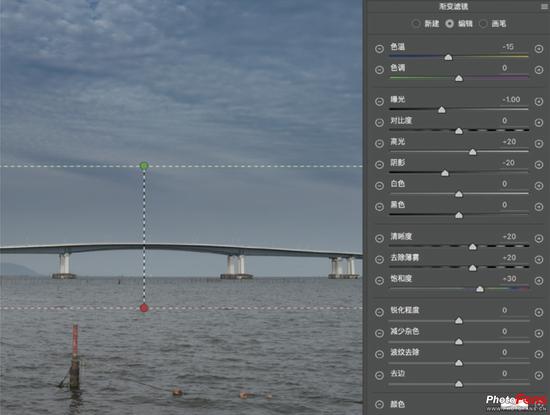Click the 高光 slider handle
The height and width of the screenshot is (415, 550).
(473, 152)
